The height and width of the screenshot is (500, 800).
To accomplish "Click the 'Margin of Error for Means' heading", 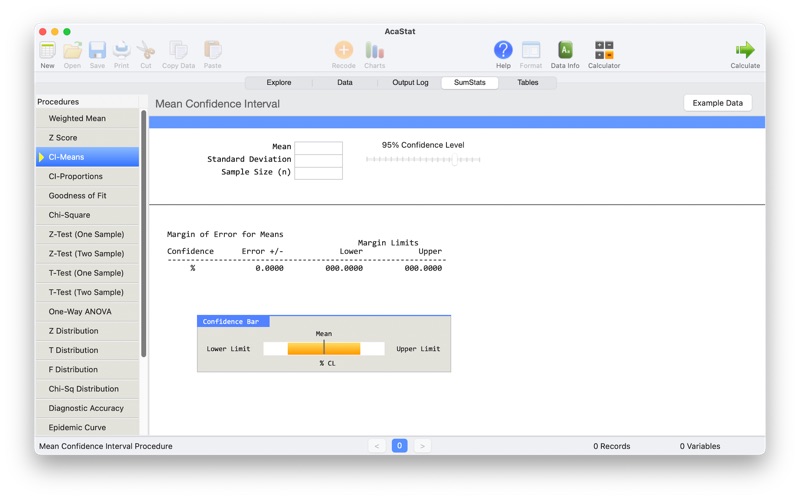I will click(225, 235).
